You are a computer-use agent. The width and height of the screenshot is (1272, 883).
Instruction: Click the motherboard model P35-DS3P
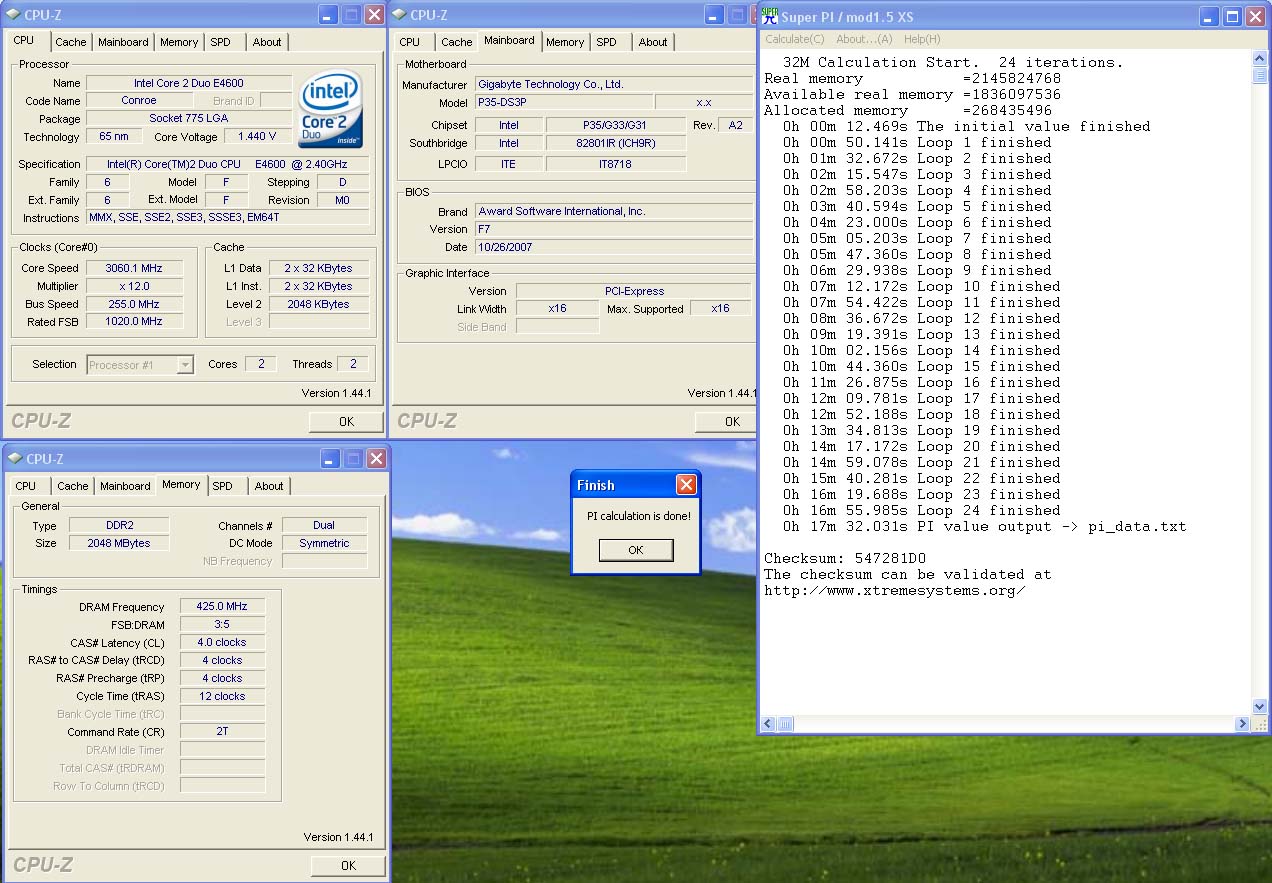pyautogui.click(x=563, y=103)
